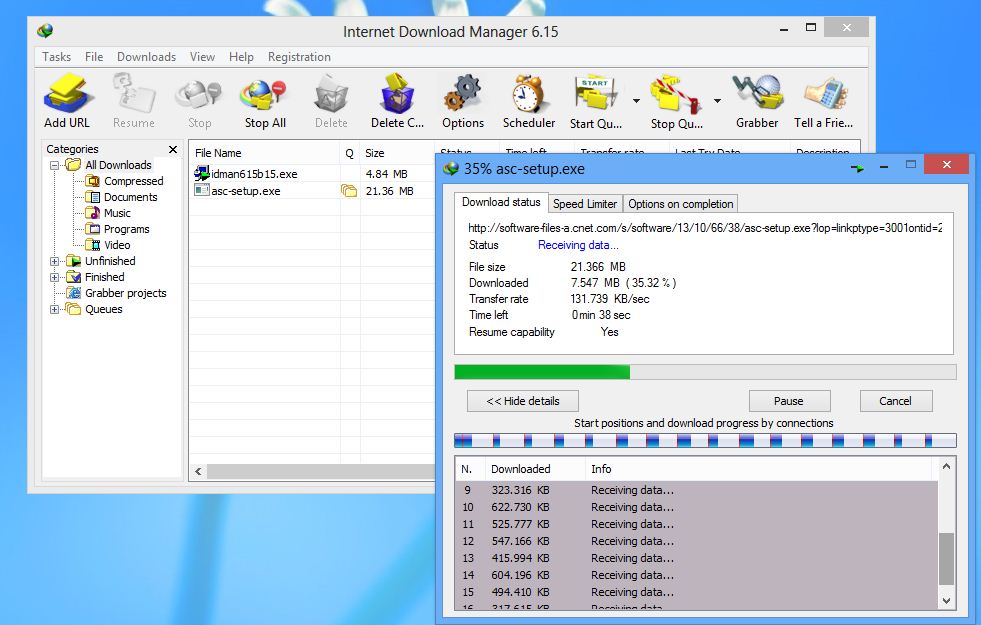981x625 pixels.
Task: Select the Programs category
Action: tap(126, 229)
